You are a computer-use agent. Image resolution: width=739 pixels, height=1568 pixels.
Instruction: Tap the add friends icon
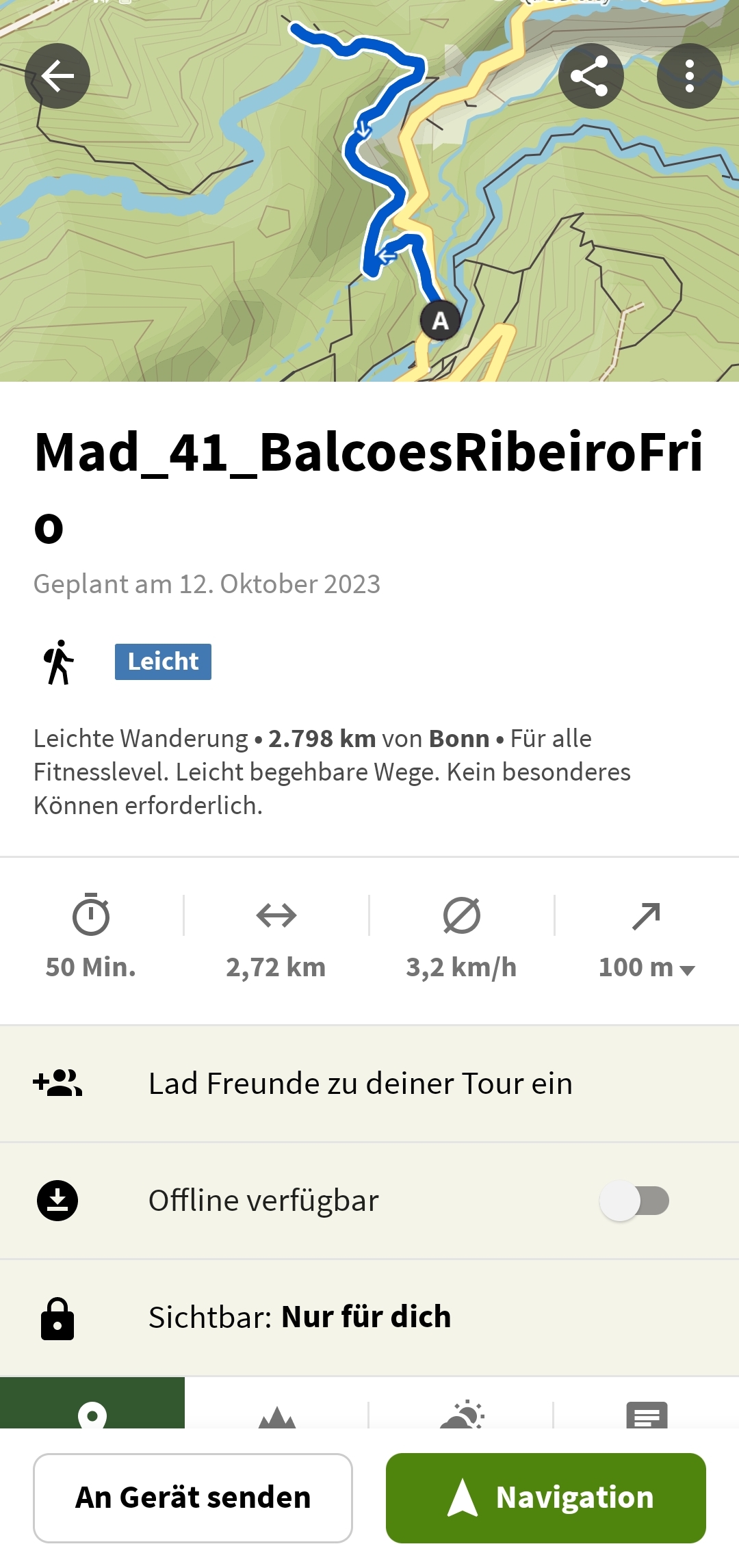tap(57, 1083)
